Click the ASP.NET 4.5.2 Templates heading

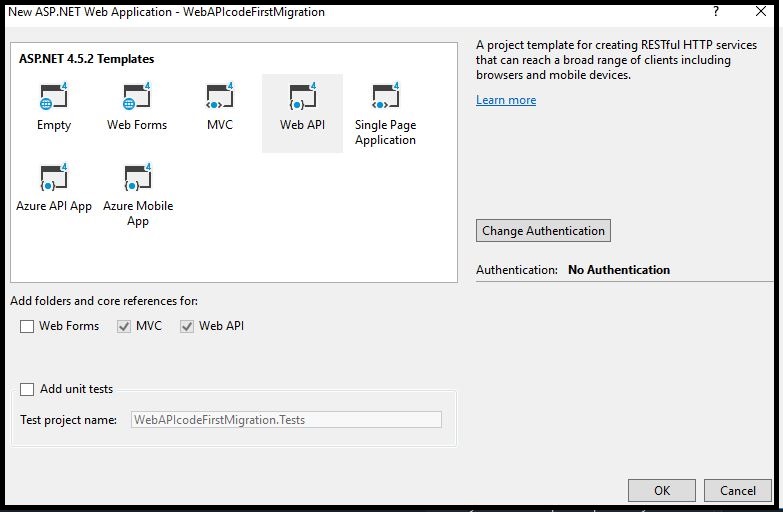point(86,59)
